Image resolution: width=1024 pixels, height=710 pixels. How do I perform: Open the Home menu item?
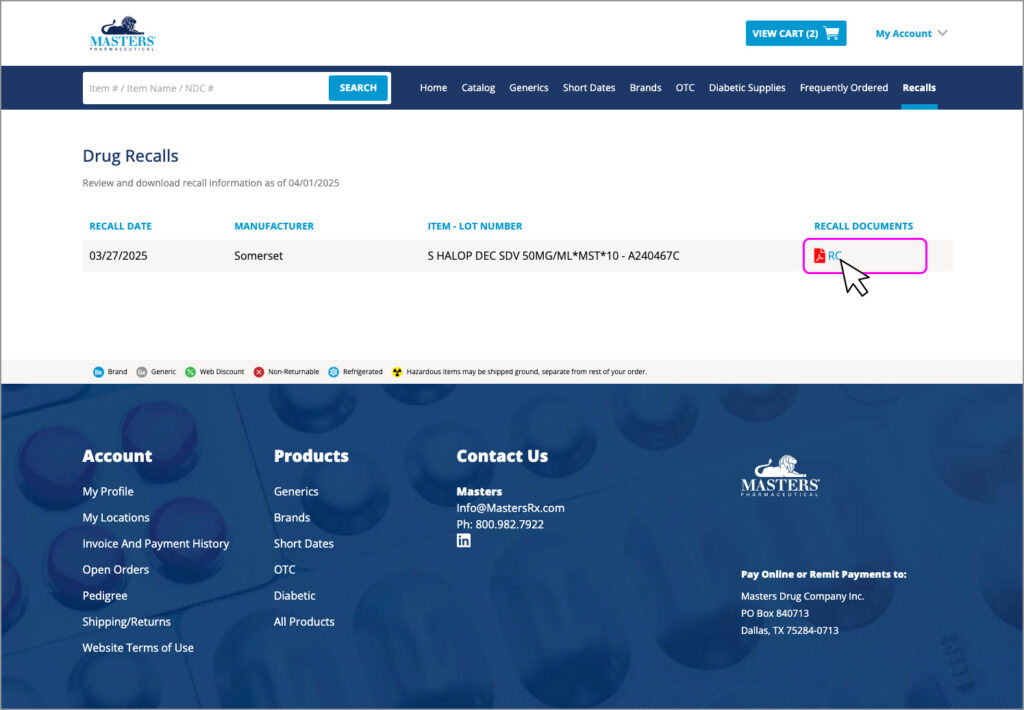coord(434,88)
